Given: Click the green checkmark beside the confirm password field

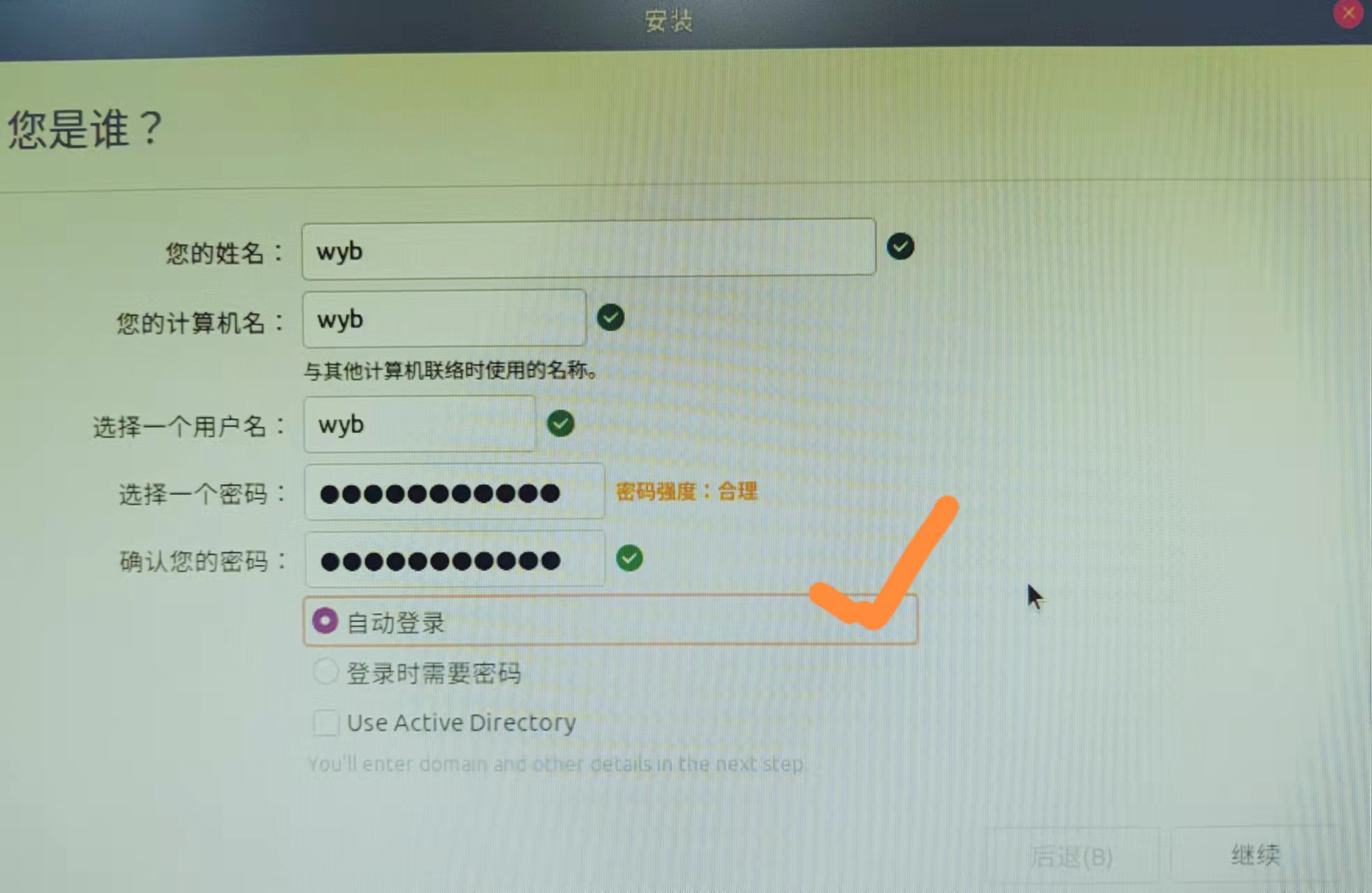Looking at the screenshot, I should tap(629, 558).
